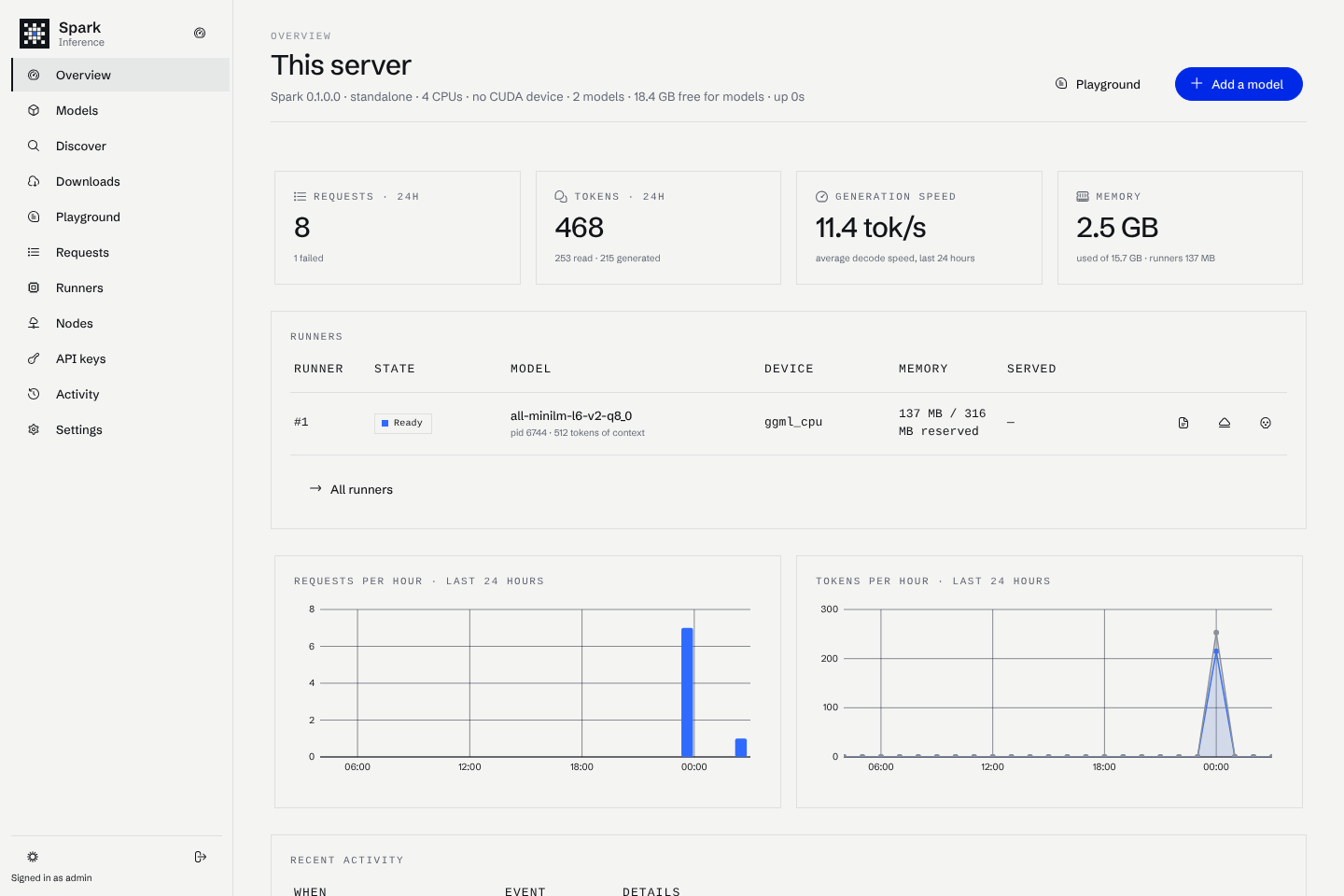Click the '11.4 tok/s' generation speed value
The width and height of the screenshot is (1344, 896).
click(x=871, y=228)
